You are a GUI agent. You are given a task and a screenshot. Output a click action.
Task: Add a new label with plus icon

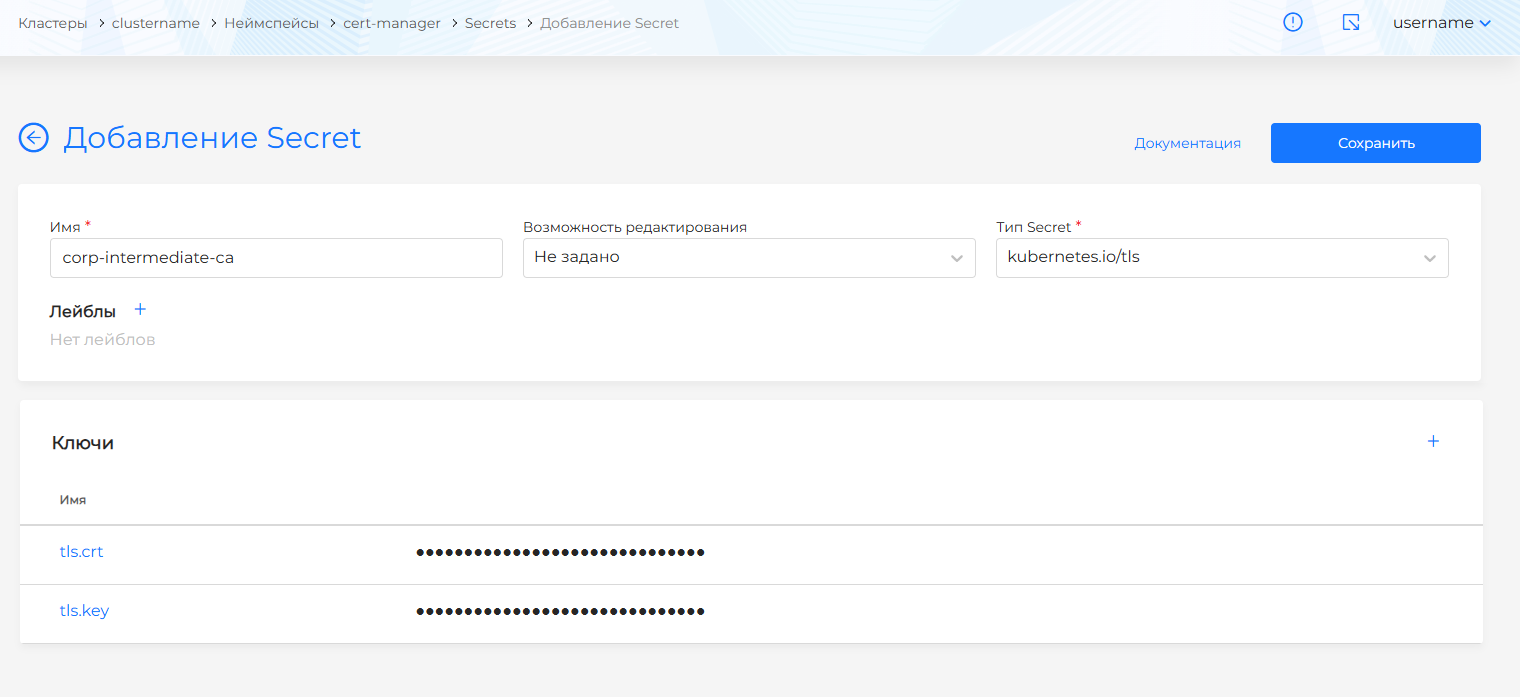(140, 310)
